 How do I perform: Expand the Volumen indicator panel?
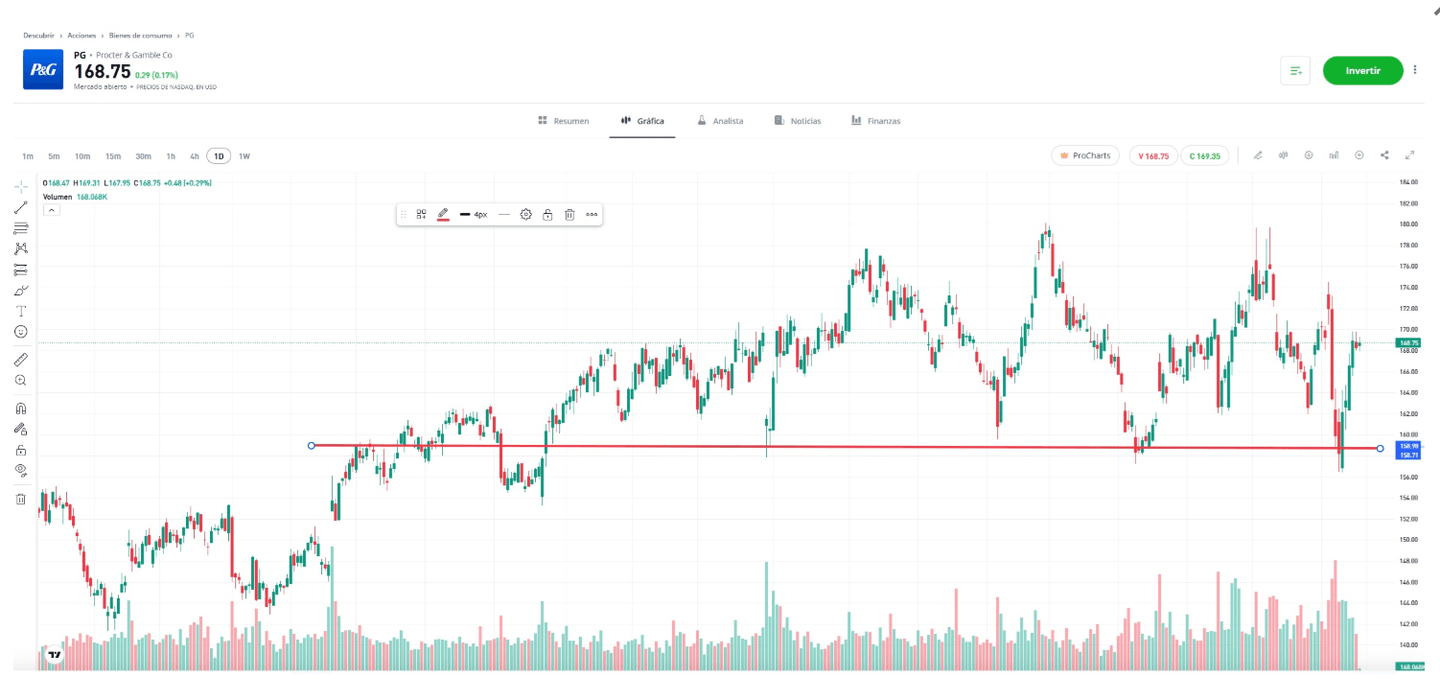coord(50,209)
